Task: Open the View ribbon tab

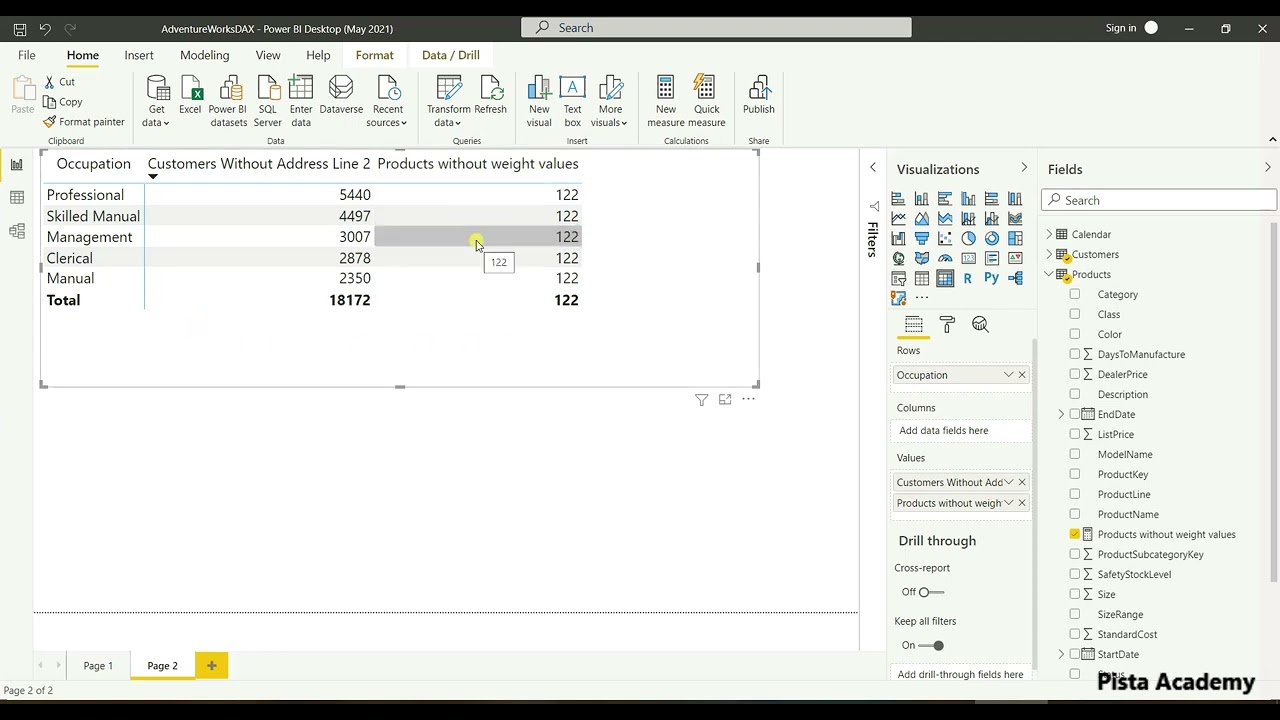Action: (268, 55)
